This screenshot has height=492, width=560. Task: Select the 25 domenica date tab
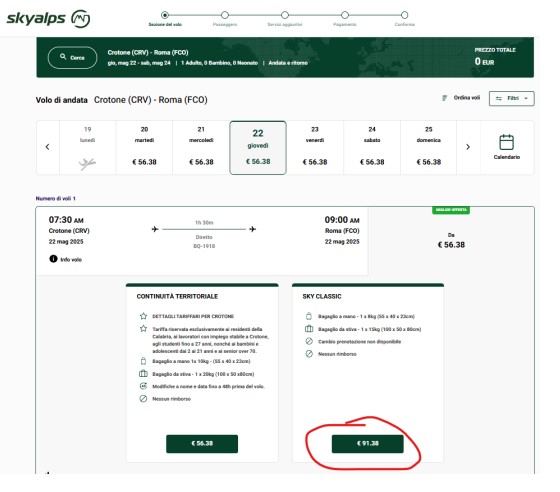coord(429,147)
